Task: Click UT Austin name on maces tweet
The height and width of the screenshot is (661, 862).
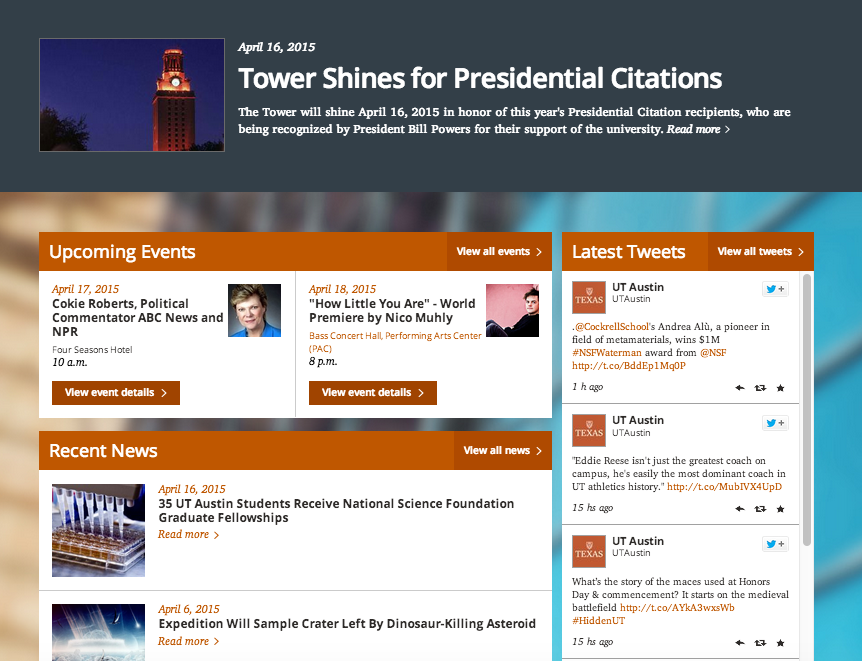Action: coord(638,541)
